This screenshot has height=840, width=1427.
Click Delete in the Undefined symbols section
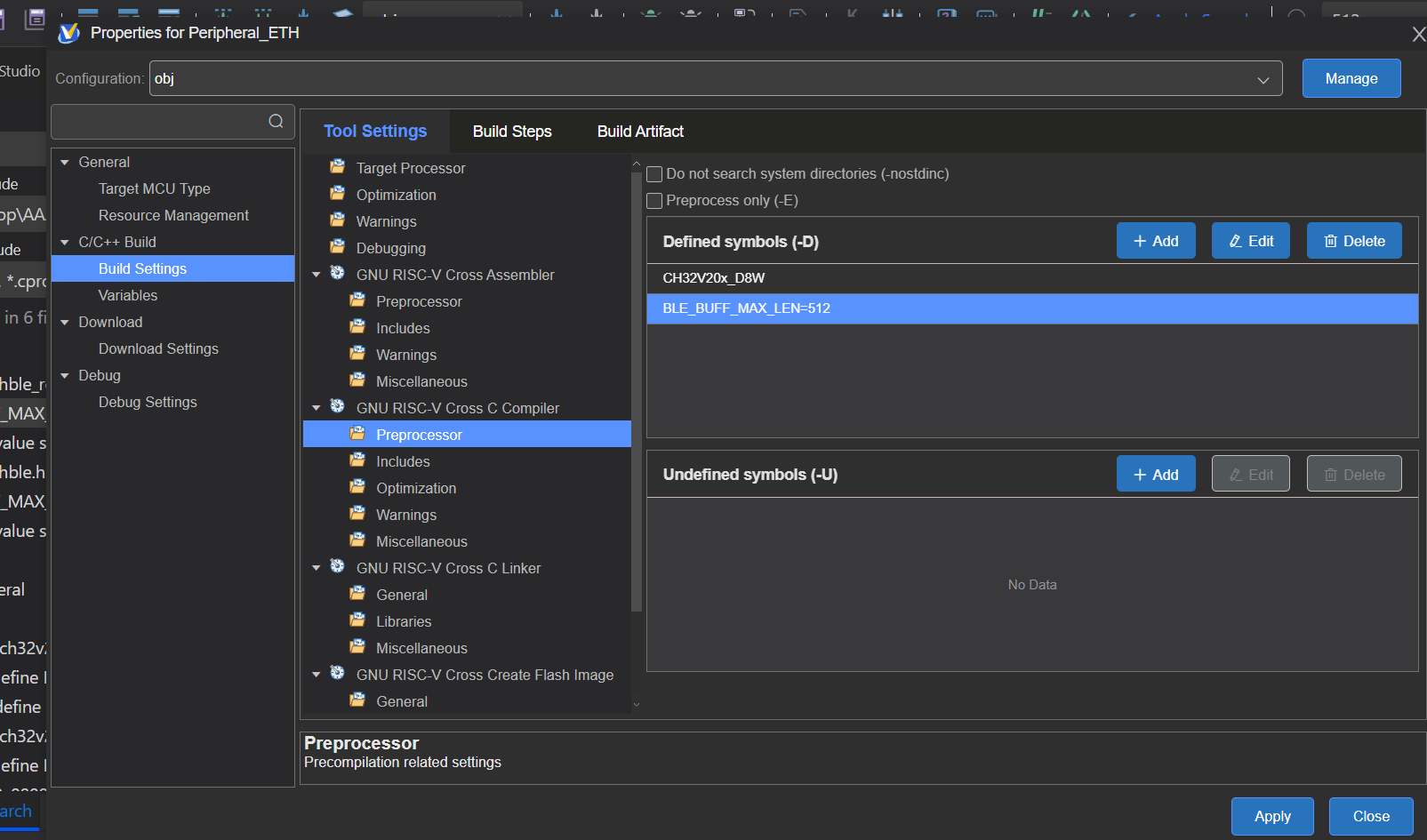click(1354, 474)
